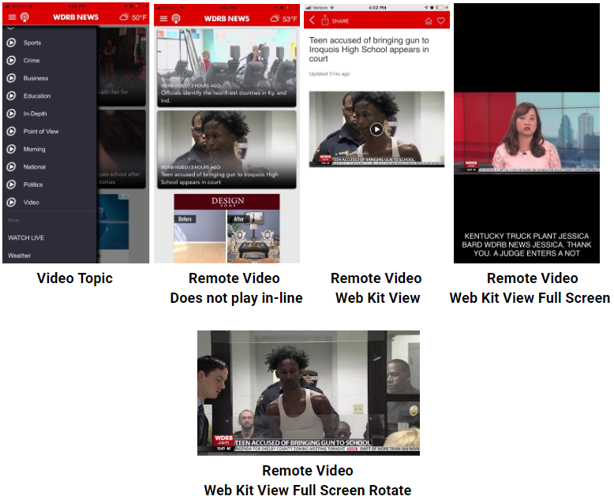Tap the 53°F weather indicator
The image size is (614, 500).
click(x=284, y=18)
